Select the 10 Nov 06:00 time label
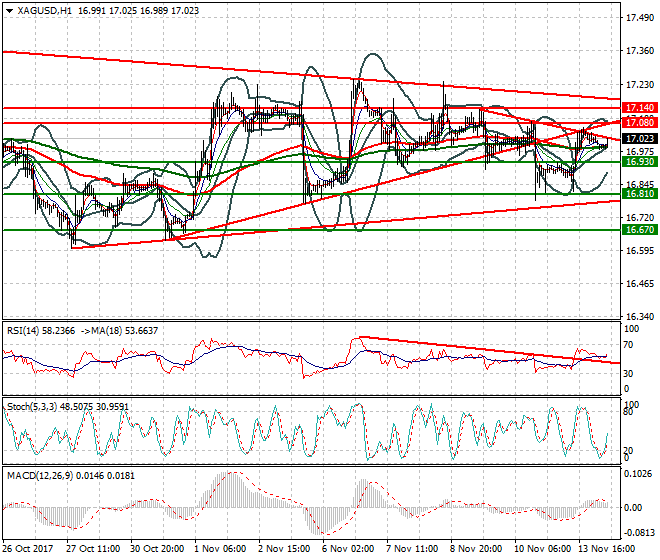This screenshot has width=660, height=560. [543, 549]
